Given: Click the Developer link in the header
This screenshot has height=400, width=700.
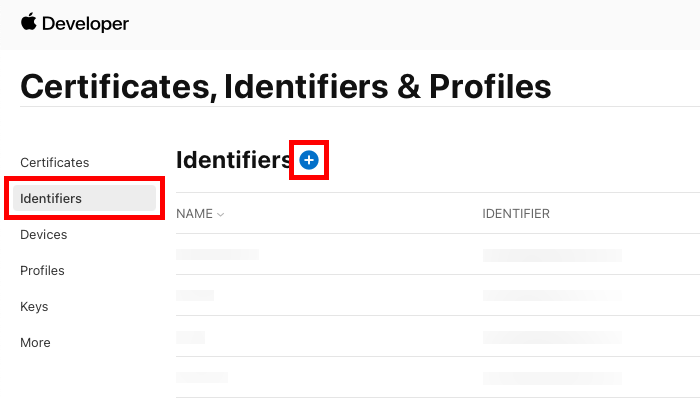Looking at the screenshot, I should click(84, 23).
